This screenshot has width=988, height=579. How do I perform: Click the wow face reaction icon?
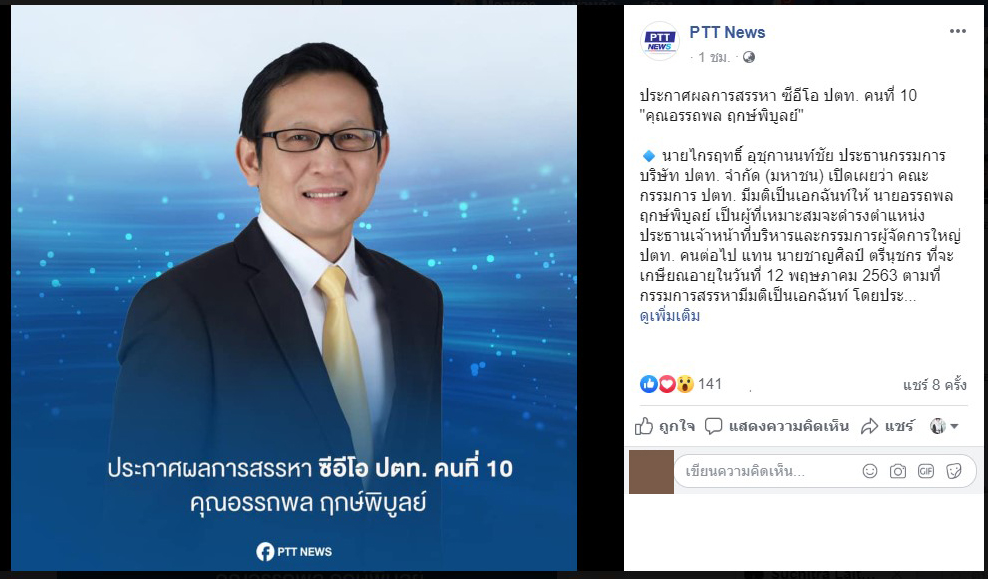pos(685,384)
